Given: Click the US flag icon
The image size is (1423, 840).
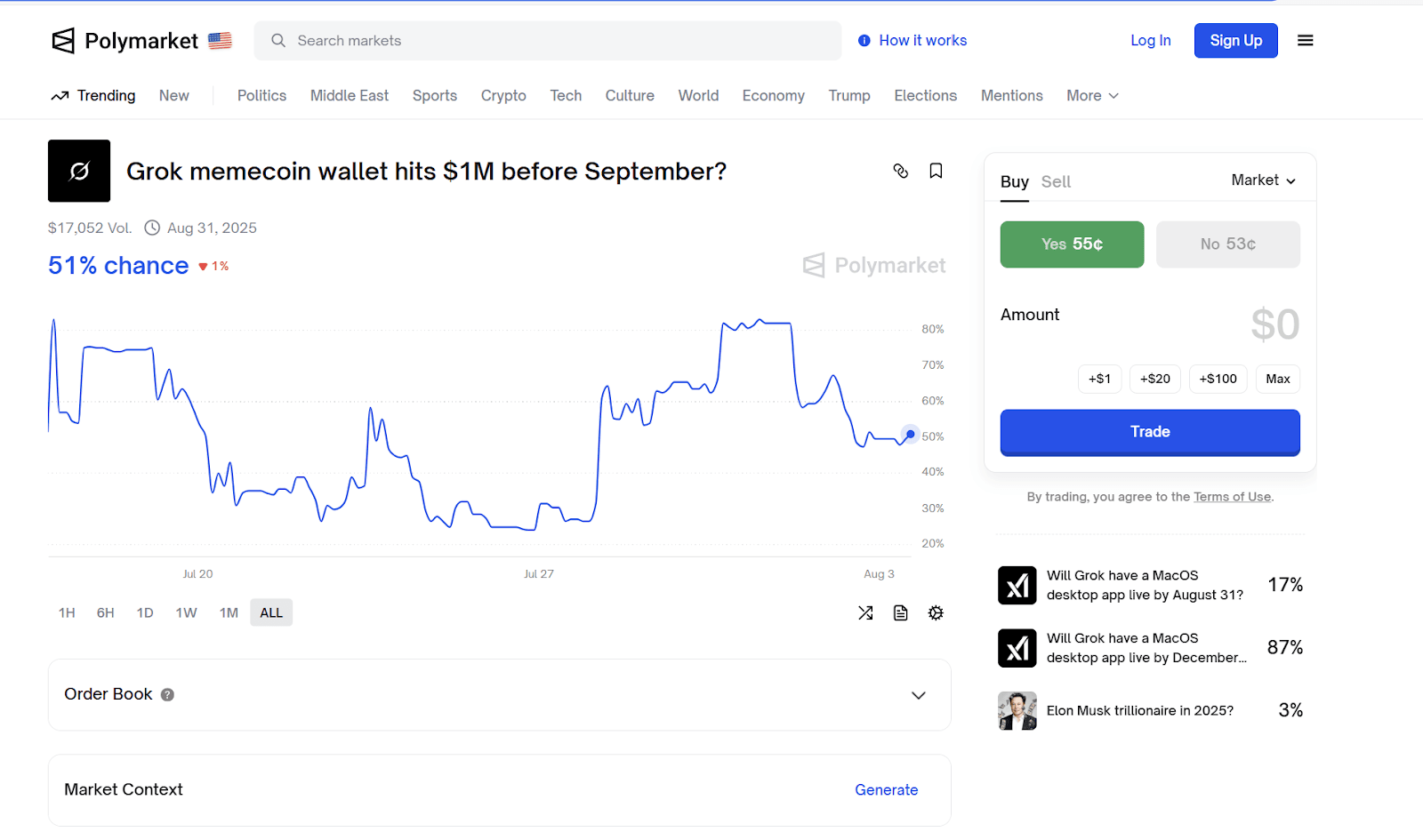Looking at the screenshot, I should pyautogui.click(x=220, y=41).
